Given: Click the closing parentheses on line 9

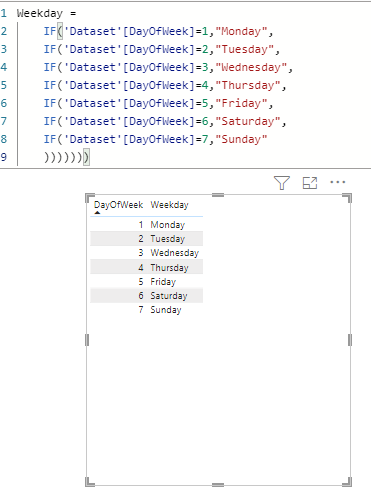Looking at the screenshot, I should [x=67, y=157].
